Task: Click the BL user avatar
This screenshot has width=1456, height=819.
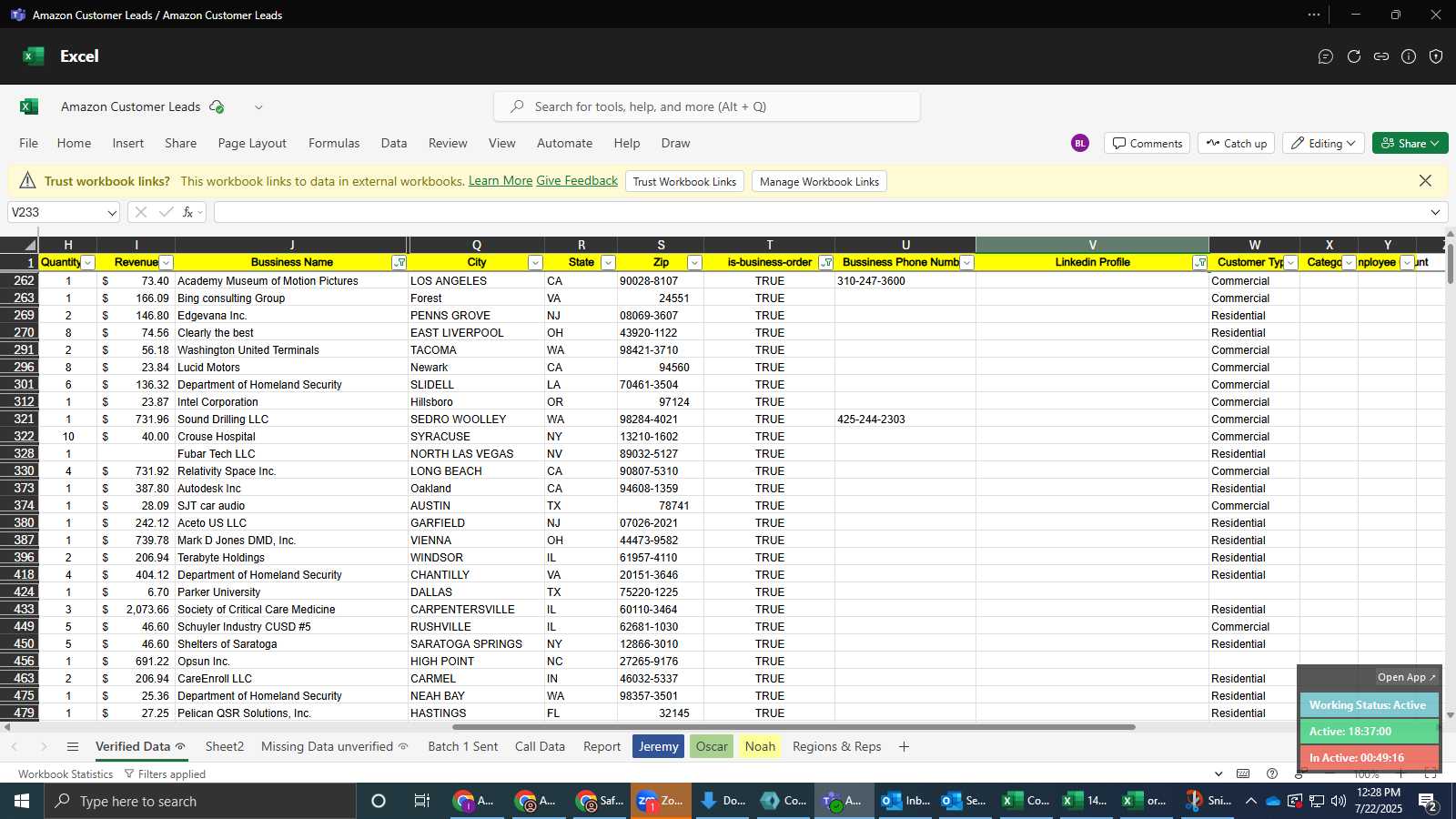Action: click(1080, 143)
